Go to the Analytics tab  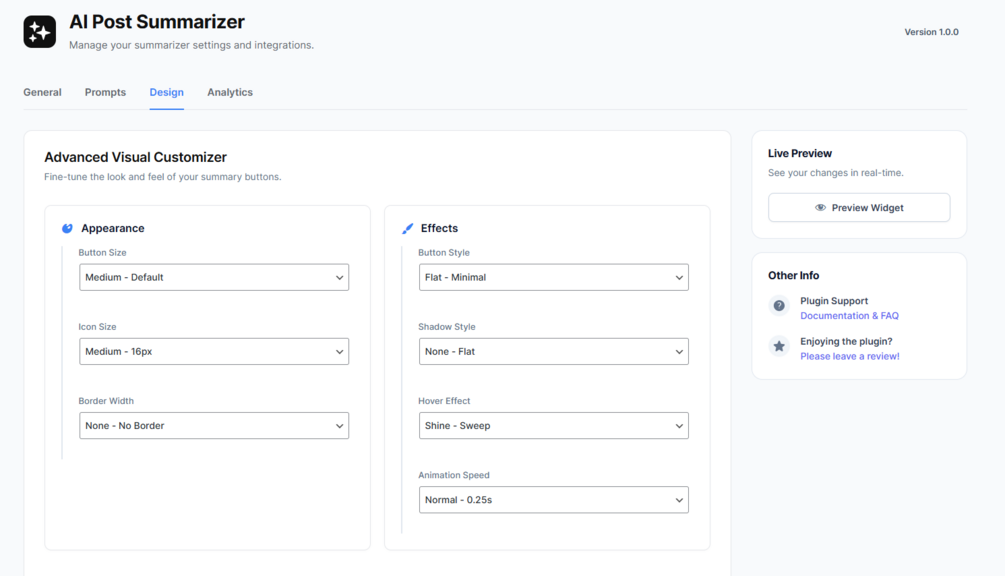[230, 92]
